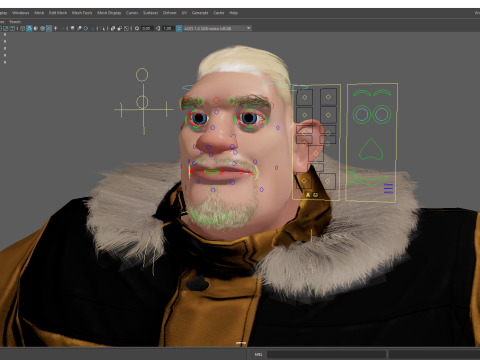Viewport: 480px width, 360px height.
Task: Open the Cache menu
Action: coord(219,13)
